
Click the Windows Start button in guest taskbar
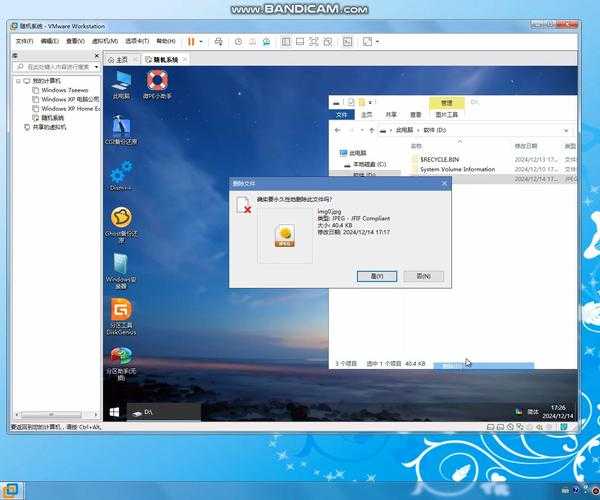(x=114, y=411)
